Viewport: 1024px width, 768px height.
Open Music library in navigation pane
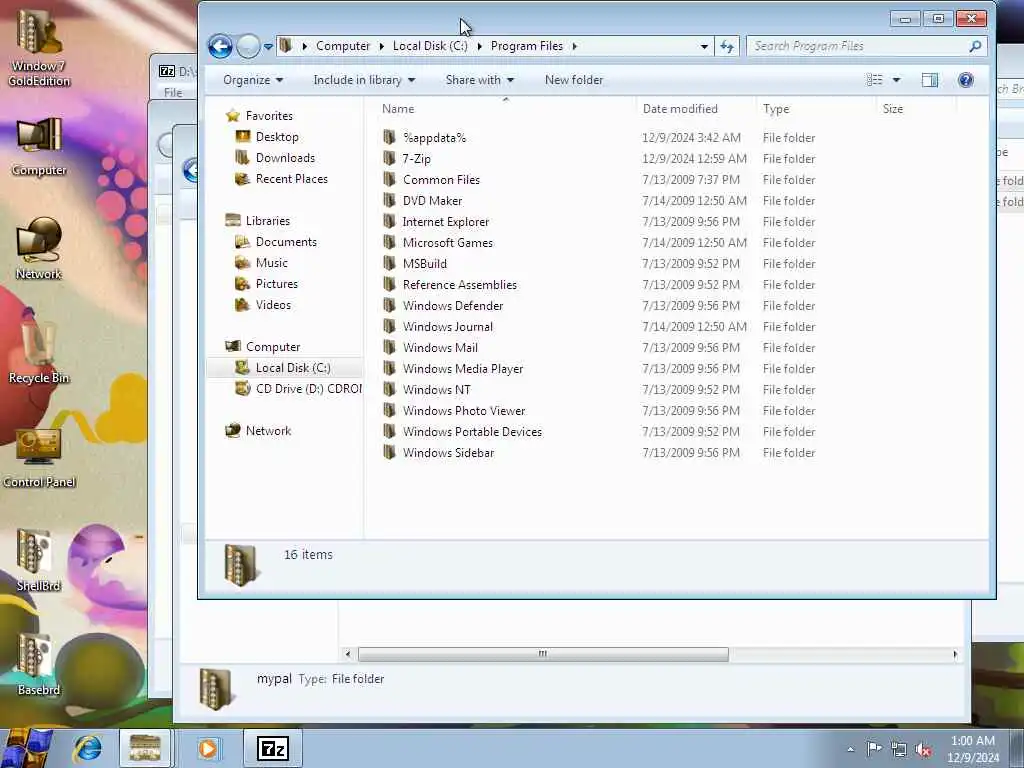tap(272, 263)
